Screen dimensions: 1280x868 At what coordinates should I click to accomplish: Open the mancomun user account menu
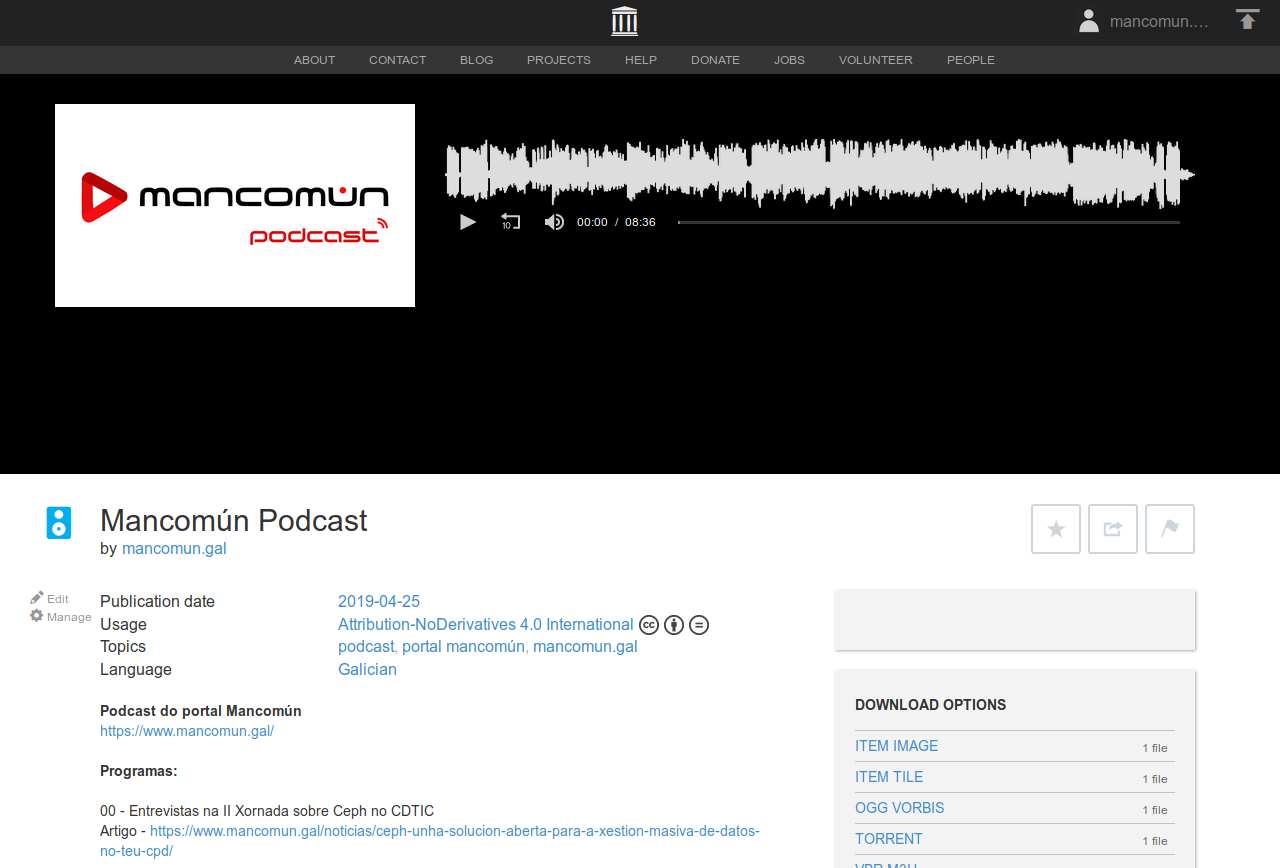[1145, 21]
